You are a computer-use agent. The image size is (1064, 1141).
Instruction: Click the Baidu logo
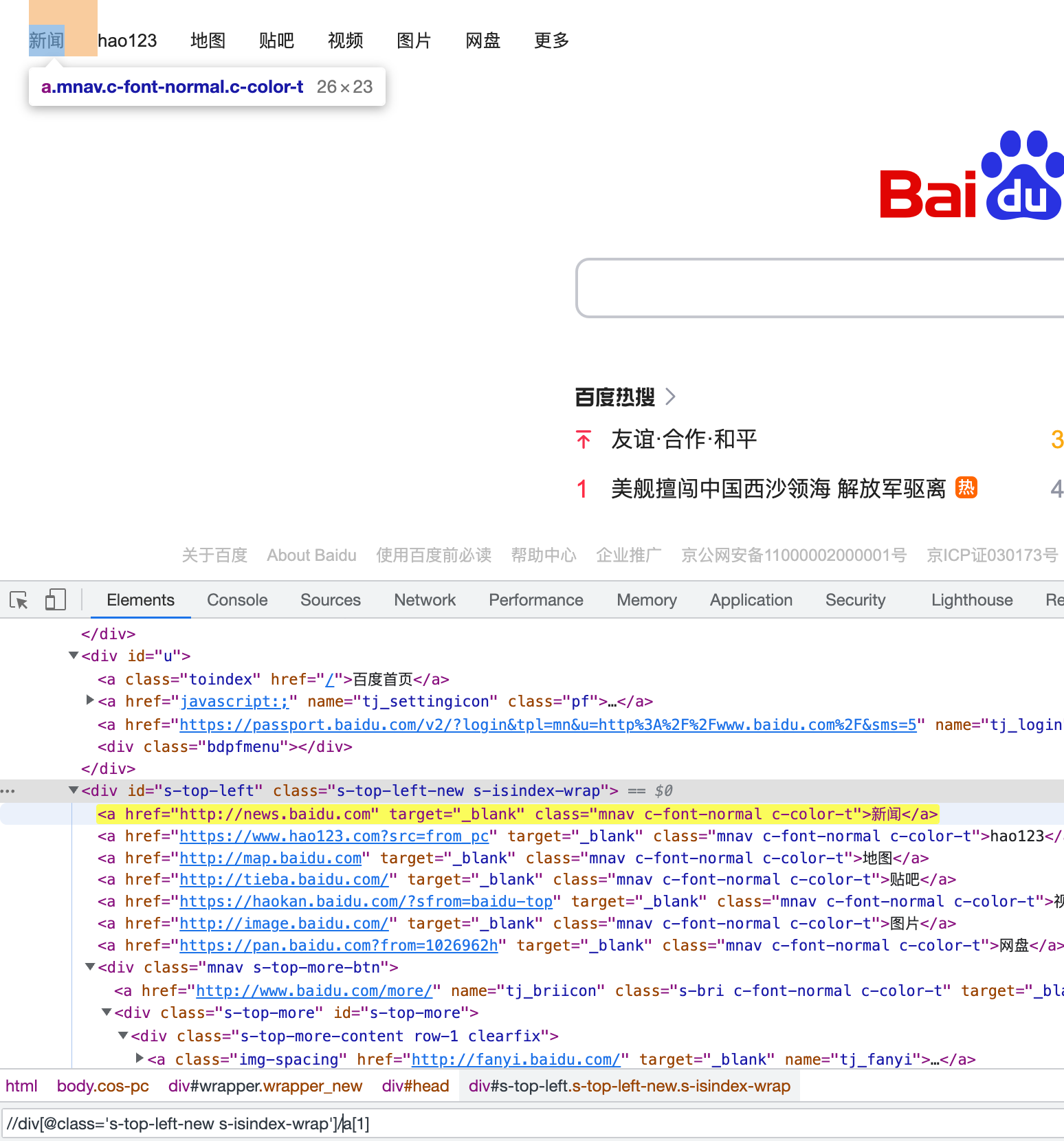pyautogui.click(x=972, y=175)
